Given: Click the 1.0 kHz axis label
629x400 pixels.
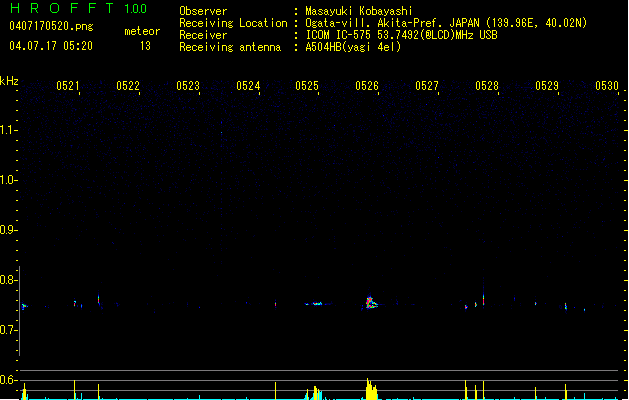Looking at the screenshot, I should tap(7, 180).
